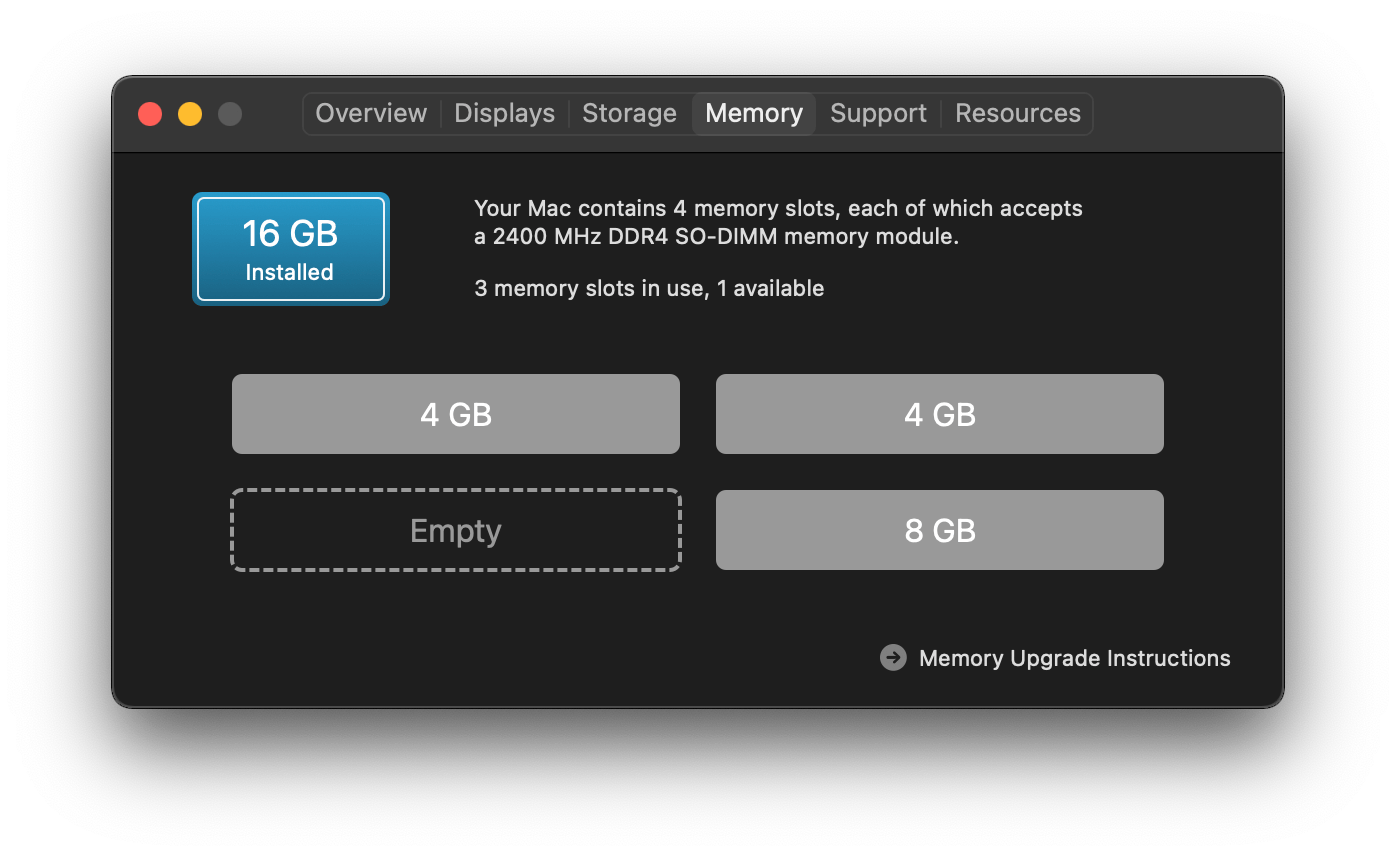This screenshot has width=1396, height=856.
Task: Open the Memory Upgrade Instructions link
Action: (1075, 658)
